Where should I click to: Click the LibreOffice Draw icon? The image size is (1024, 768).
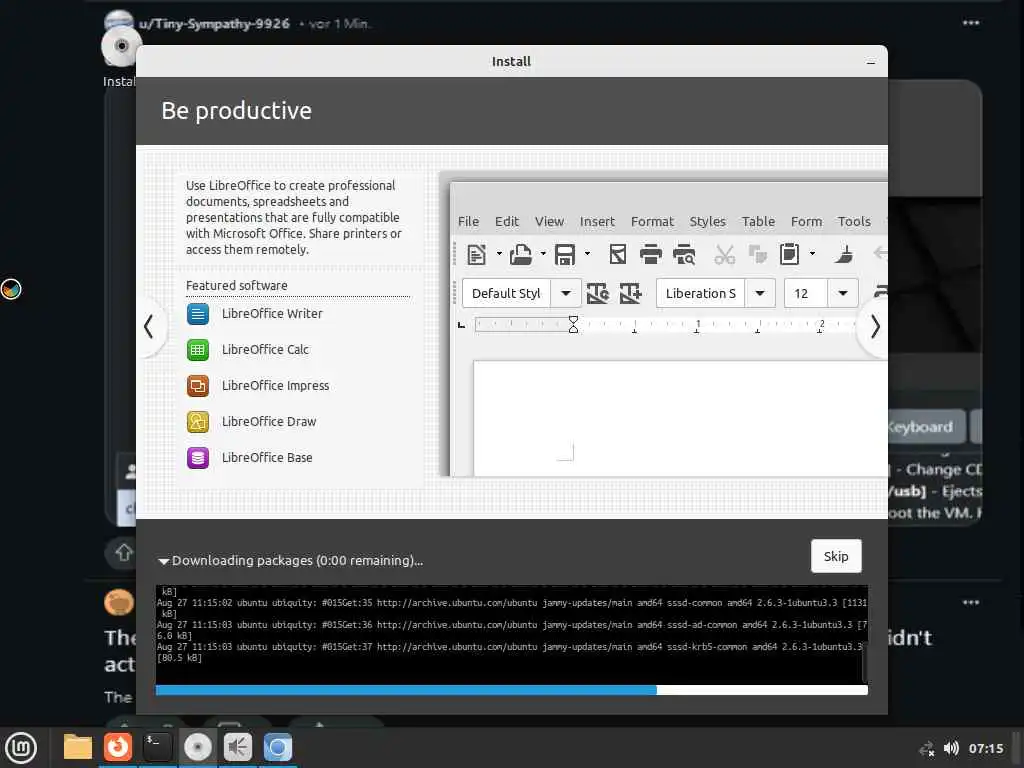(198, 422)
